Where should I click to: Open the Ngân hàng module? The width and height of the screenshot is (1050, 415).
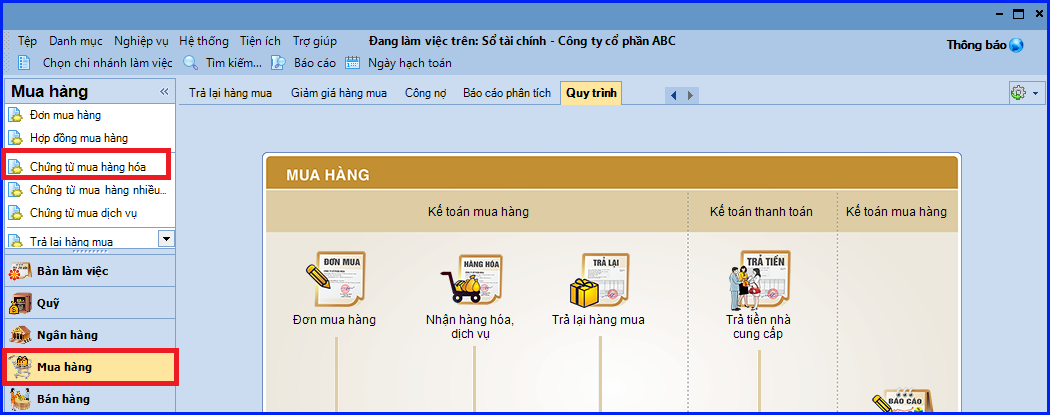(90, 335)
